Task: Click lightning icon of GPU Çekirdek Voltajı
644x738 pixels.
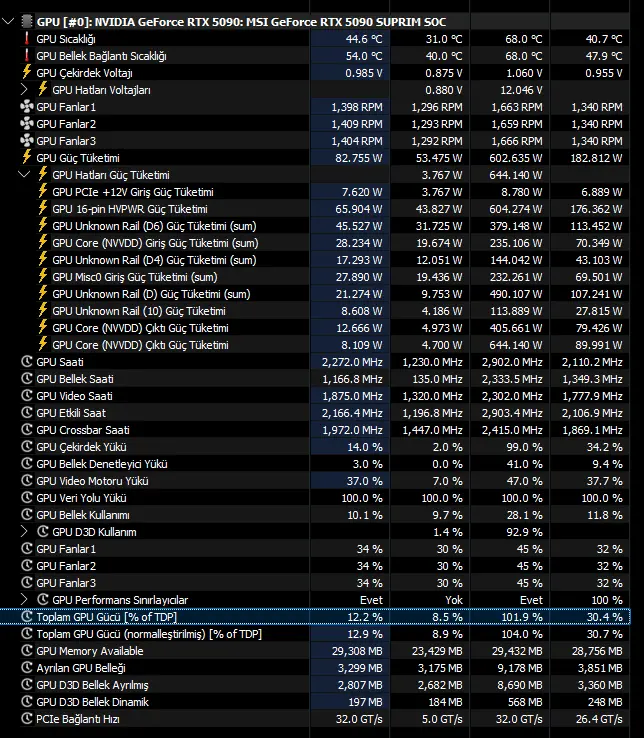Action: pyautogui.click(x=26, y=72)
